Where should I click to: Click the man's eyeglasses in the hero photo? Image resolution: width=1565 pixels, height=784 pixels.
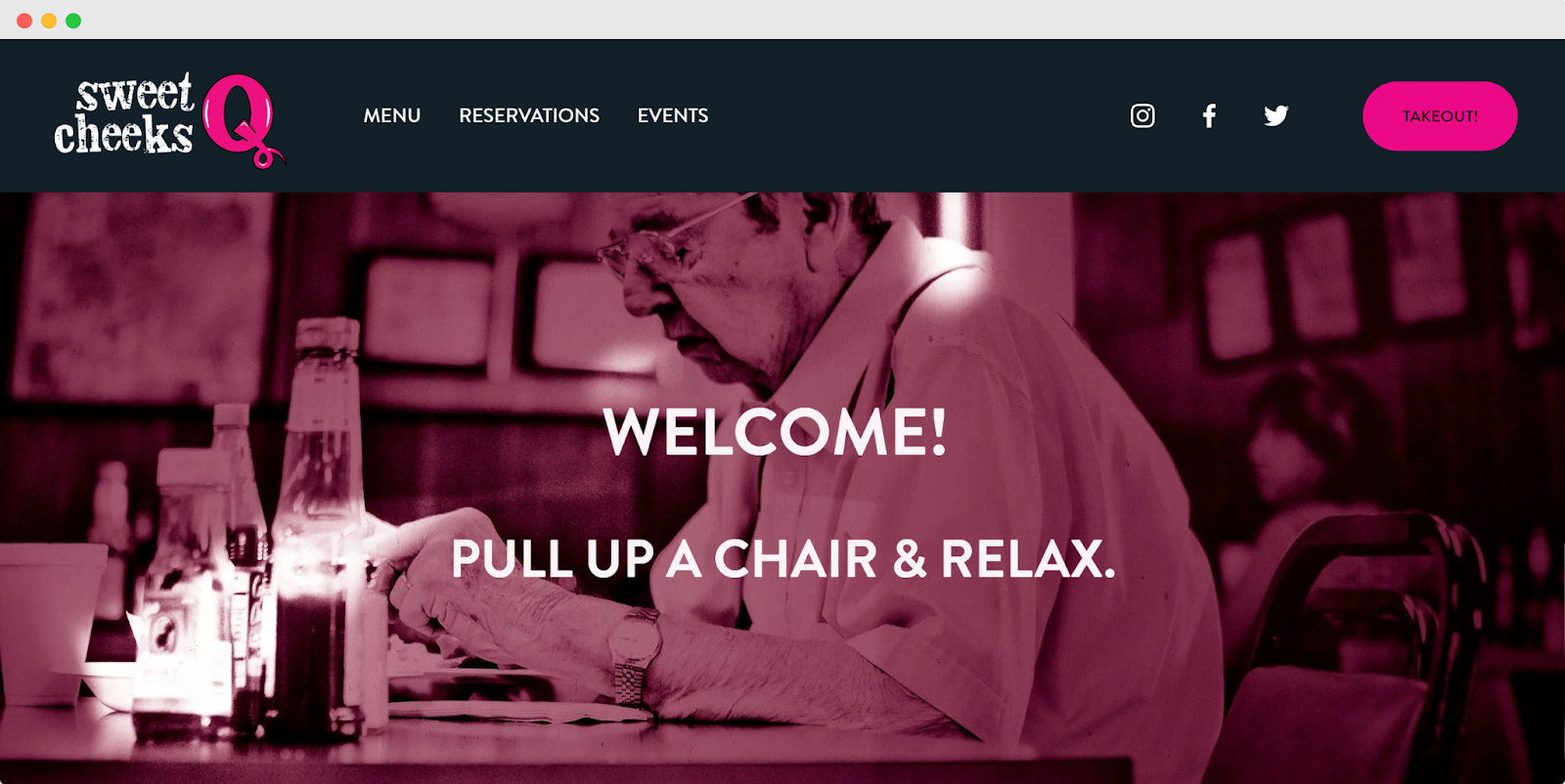pos(665,235)
